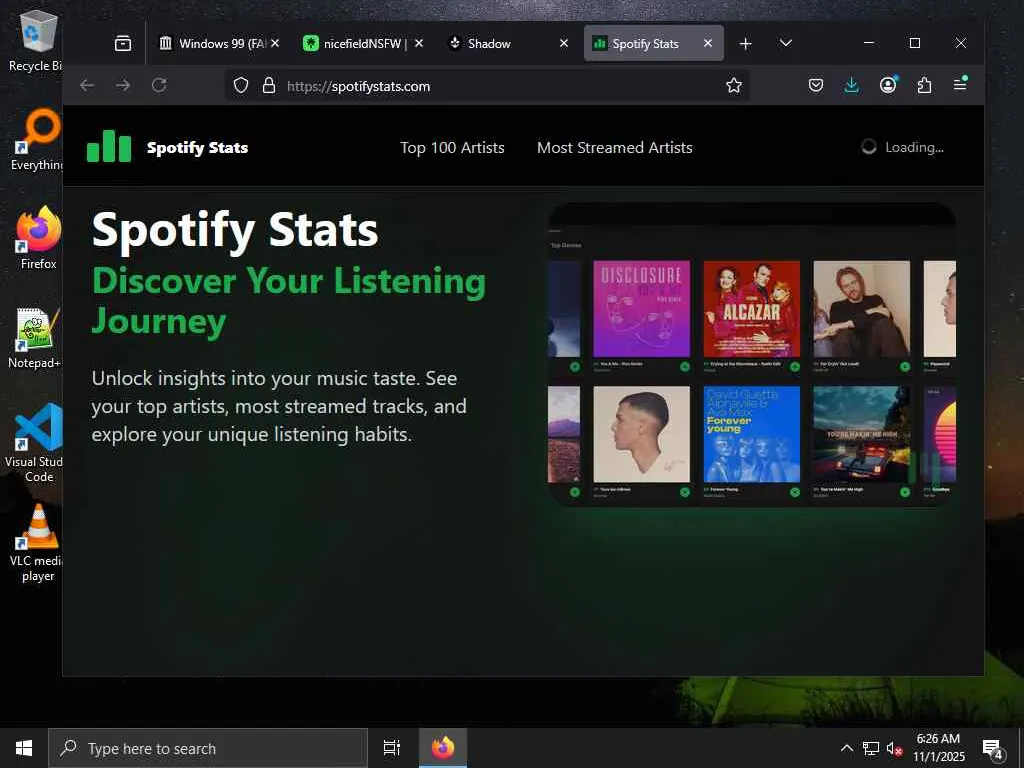Viewport: 1024px width, 768px height.
Task: Click the Forever Young album cover thumbnail
Action: pos(751,434)
